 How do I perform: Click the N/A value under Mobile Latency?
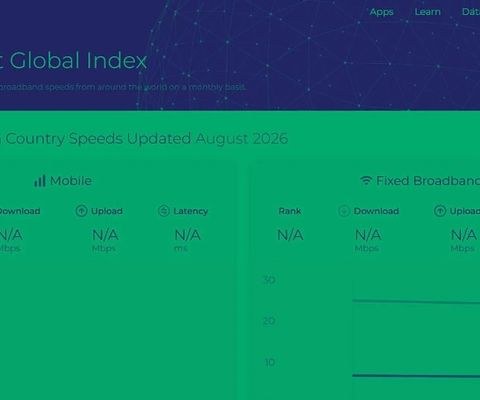tap(187, 235)
